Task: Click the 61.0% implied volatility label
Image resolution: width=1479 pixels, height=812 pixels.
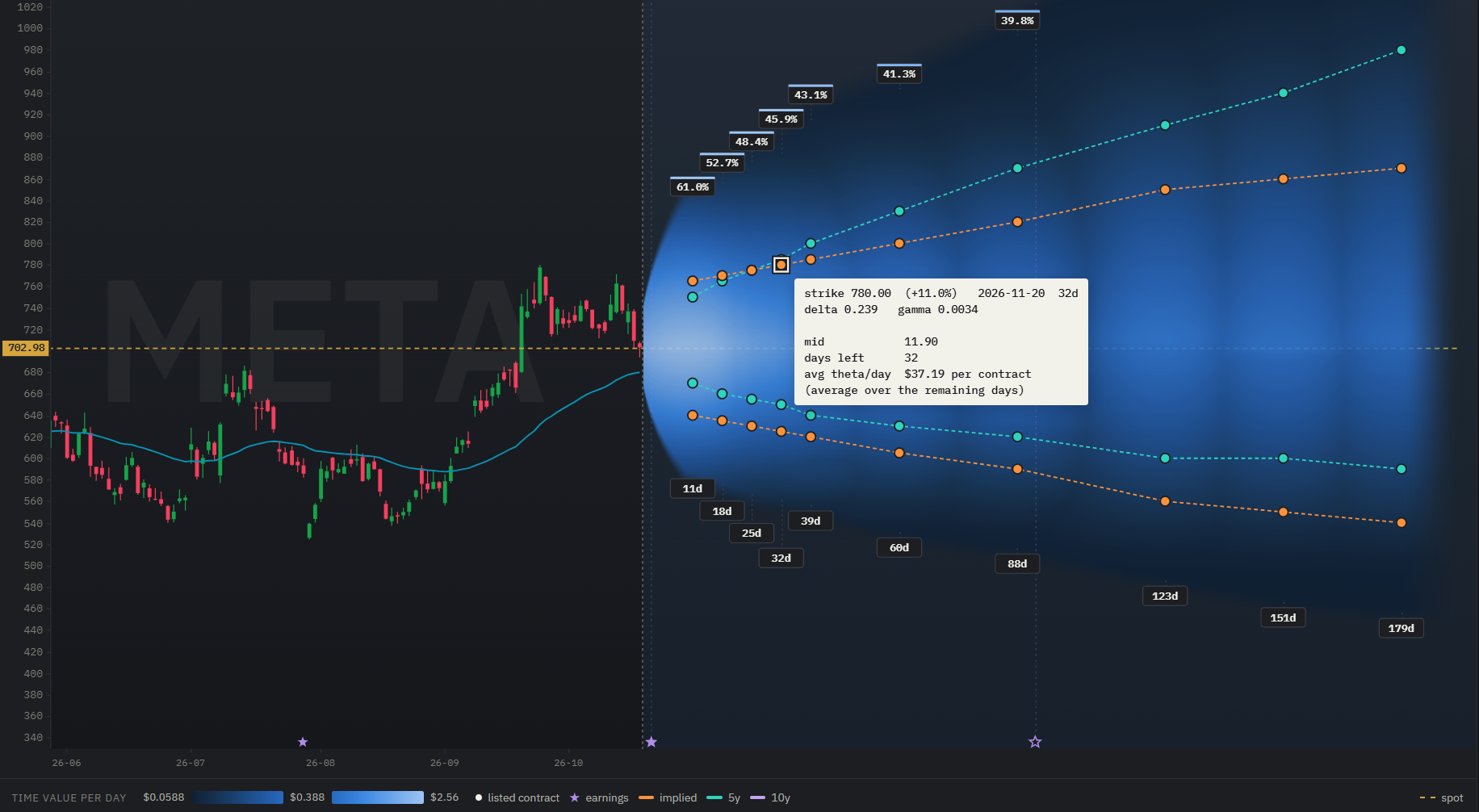Action: pyautogui.click(x=693, y=186)
